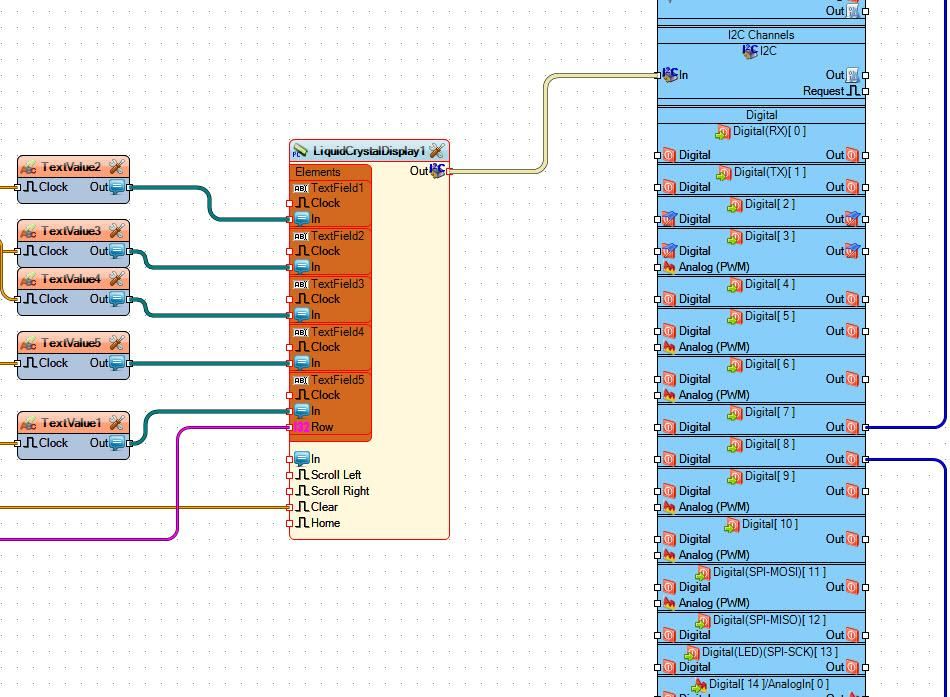
Task: Click TextField5 Row integer pin icon
Action: click(x=301, y=427)
